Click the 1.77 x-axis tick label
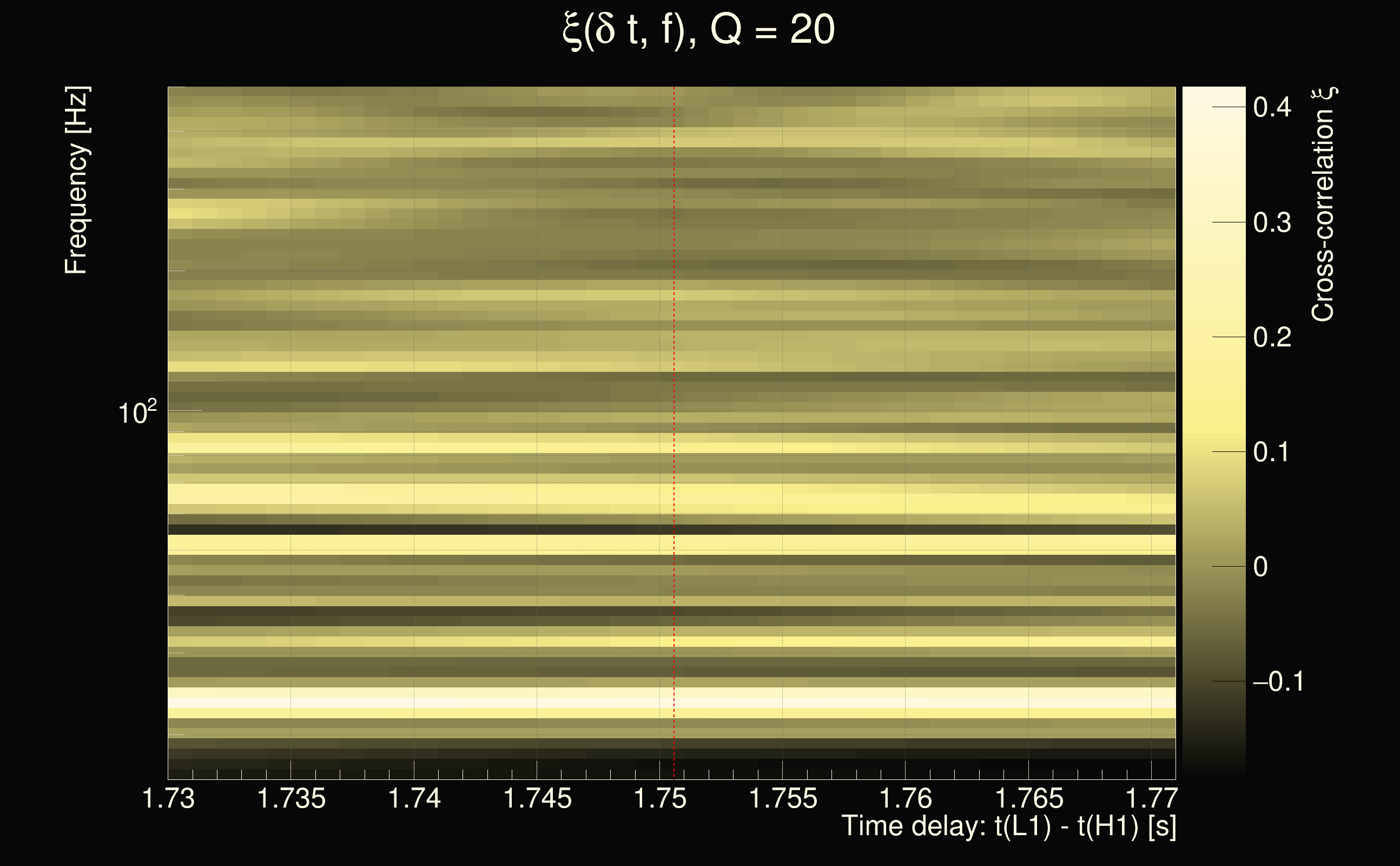 [1152, 798]
